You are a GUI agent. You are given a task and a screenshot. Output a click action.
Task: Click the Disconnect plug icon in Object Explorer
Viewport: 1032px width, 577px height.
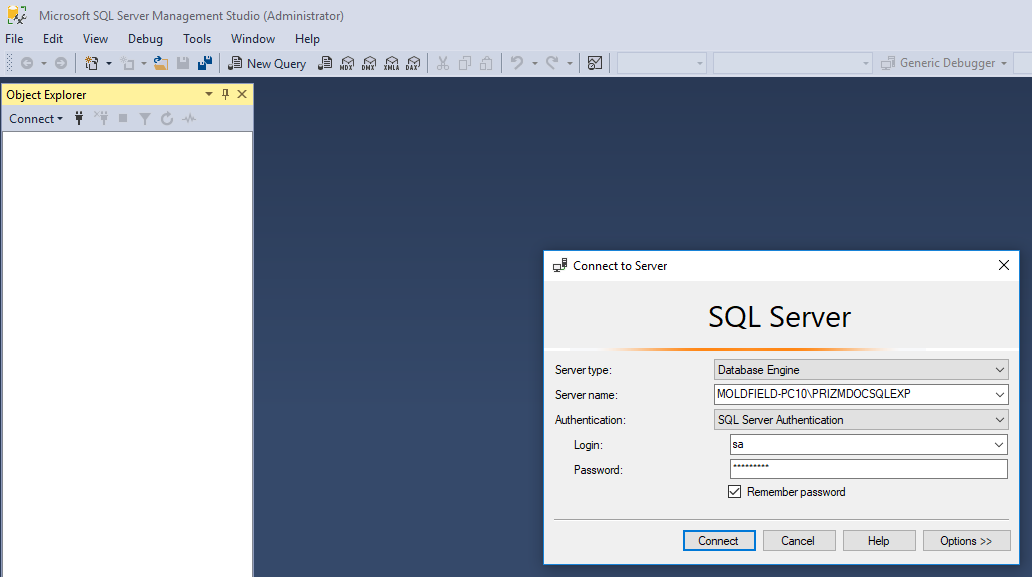[x=101, y=118]
